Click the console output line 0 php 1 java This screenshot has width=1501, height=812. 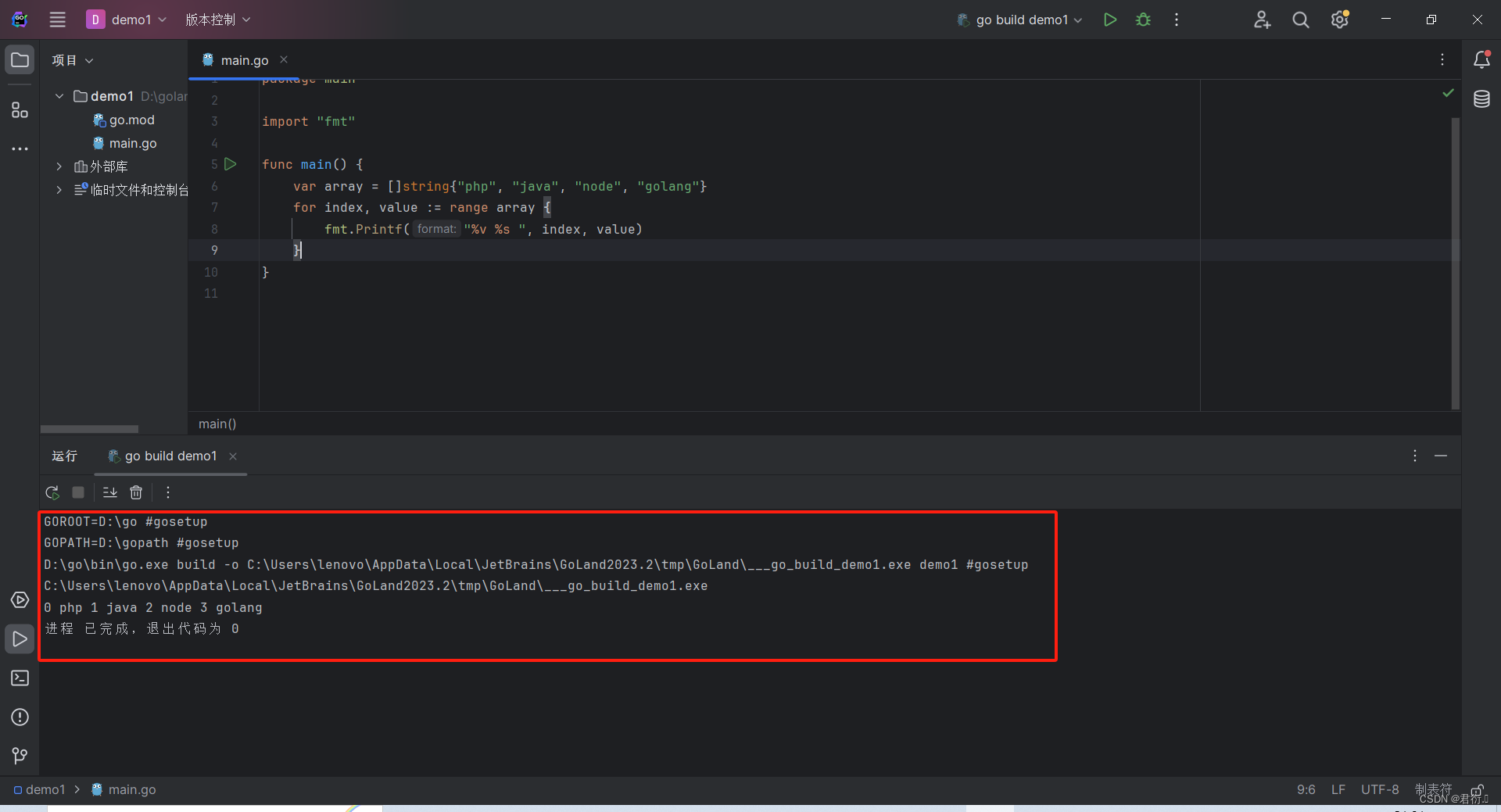153,607
